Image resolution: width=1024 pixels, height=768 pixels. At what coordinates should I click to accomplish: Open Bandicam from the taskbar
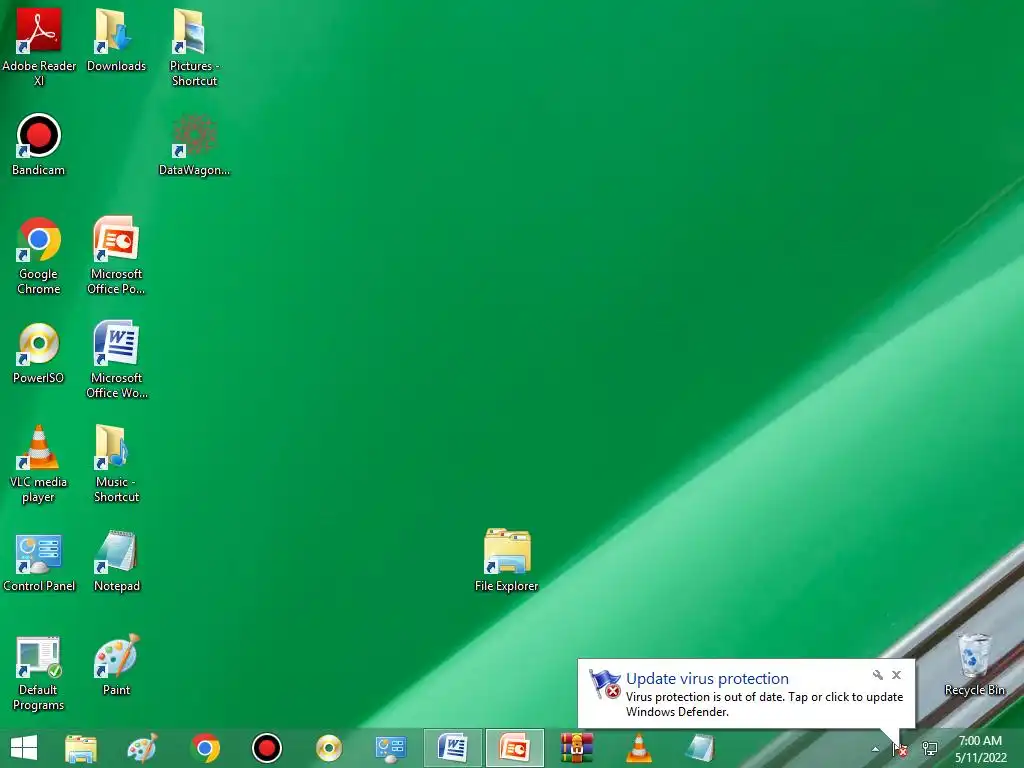(x=266, y=748)
